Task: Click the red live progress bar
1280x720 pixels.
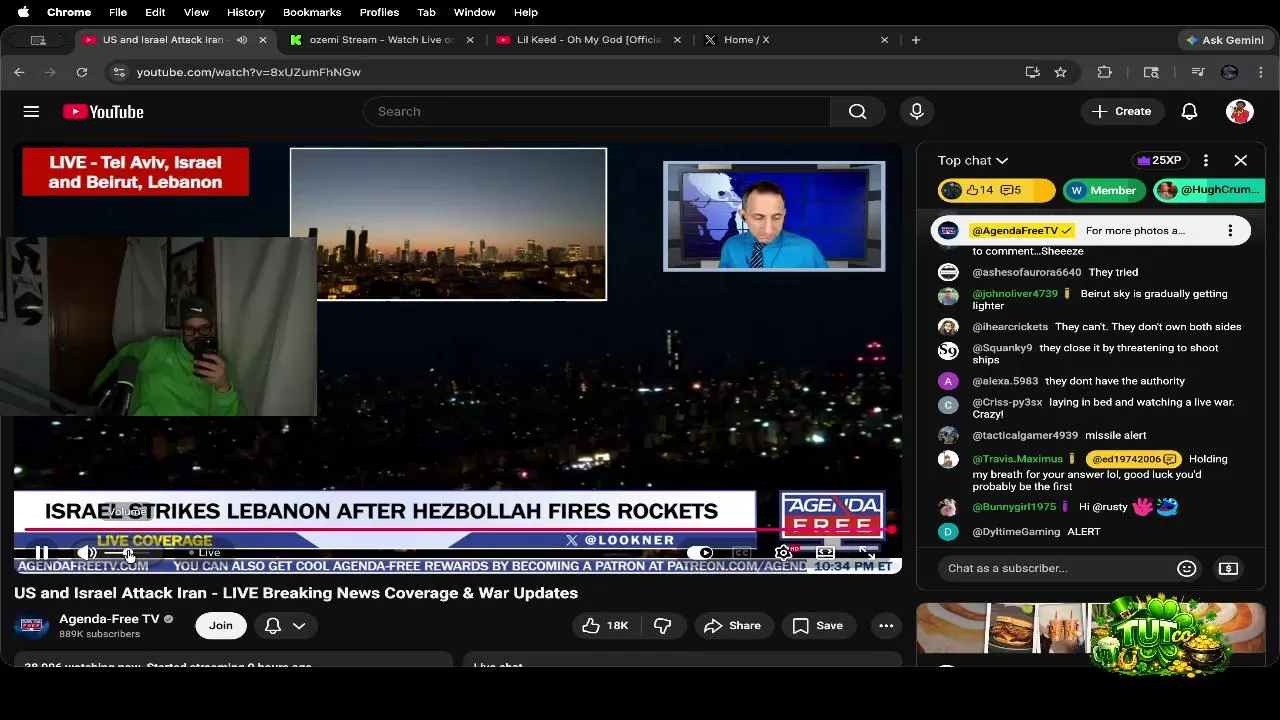Action: click(x=456, y=530)
